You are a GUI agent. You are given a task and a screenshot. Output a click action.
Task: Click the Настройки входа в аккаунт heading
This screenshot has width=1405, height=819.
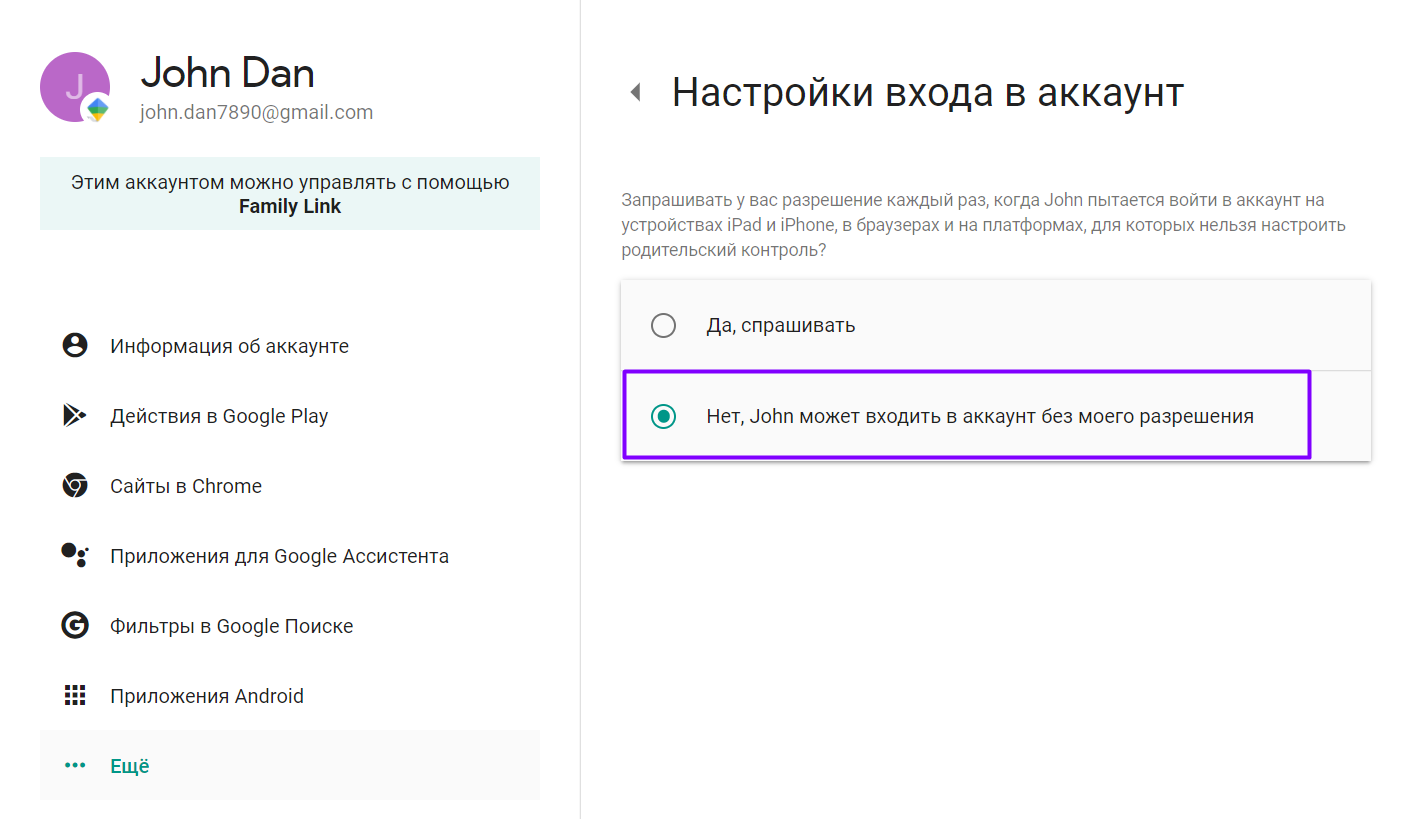click(928, 92)
